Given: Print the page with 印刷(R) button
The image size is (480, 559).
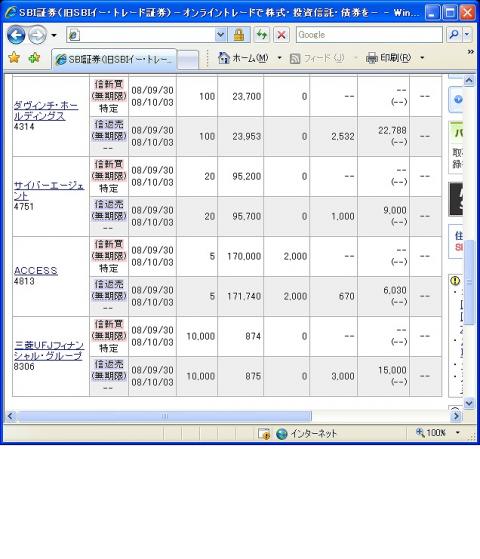Looking at the screenshot, I should [388, 58].
